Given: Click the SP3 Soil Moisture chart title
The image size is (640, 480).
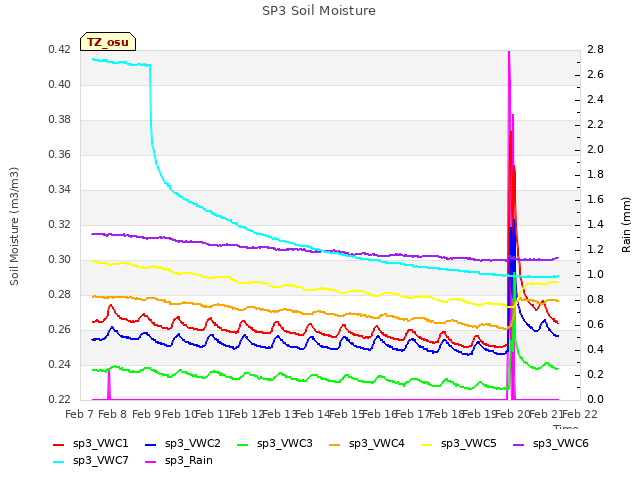Looking at the screenshot, I should point(319,11).
